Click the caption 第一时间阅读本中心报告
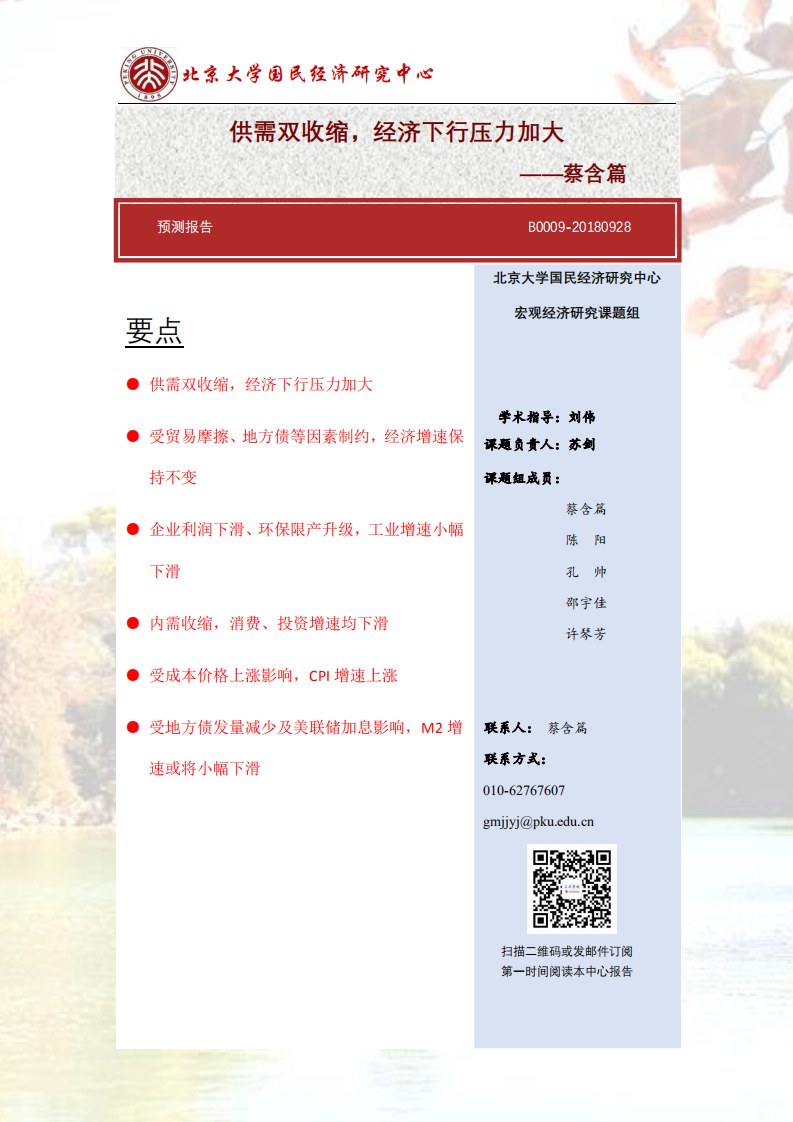 567,971
